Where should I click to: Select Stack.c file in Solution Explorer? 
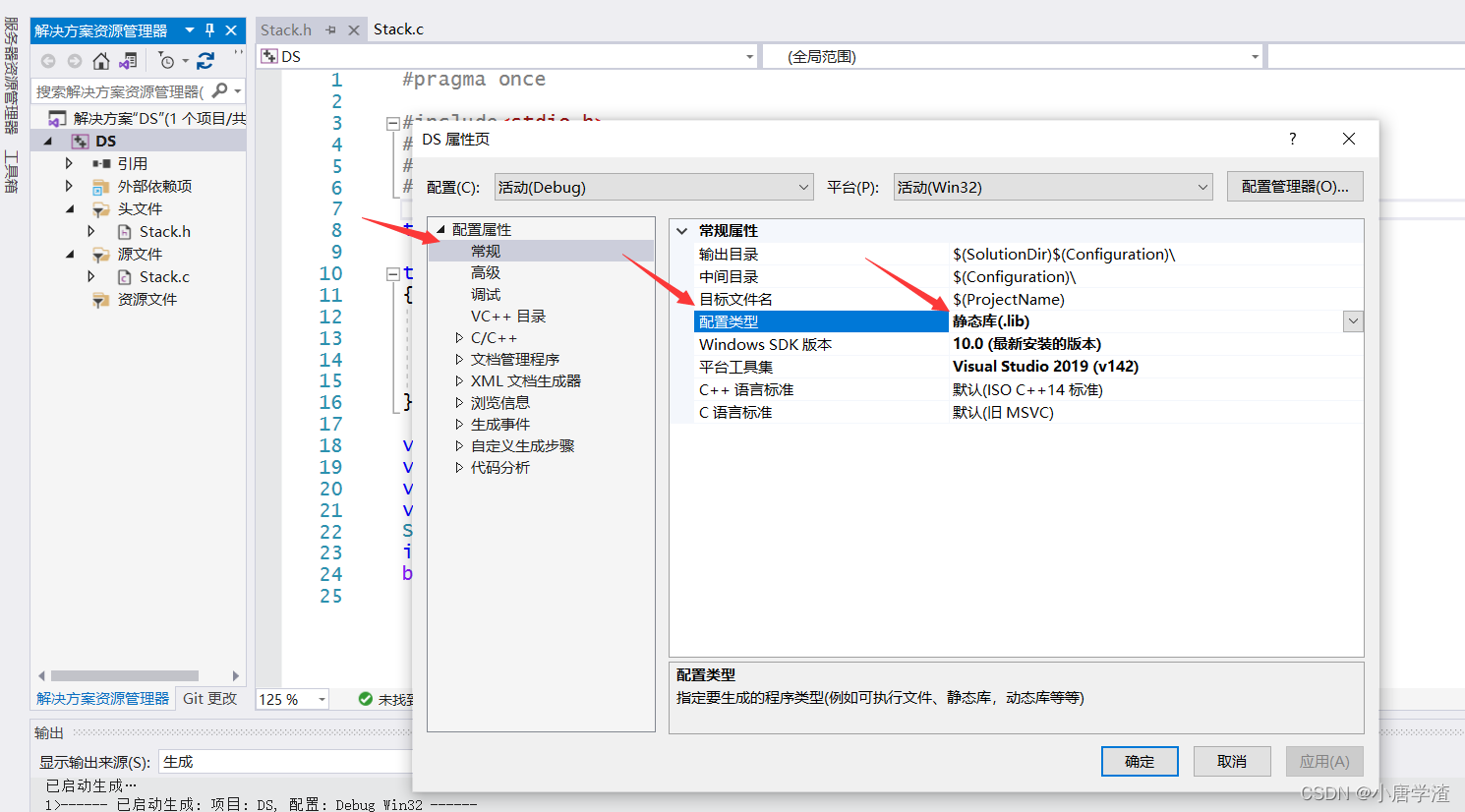164,276
